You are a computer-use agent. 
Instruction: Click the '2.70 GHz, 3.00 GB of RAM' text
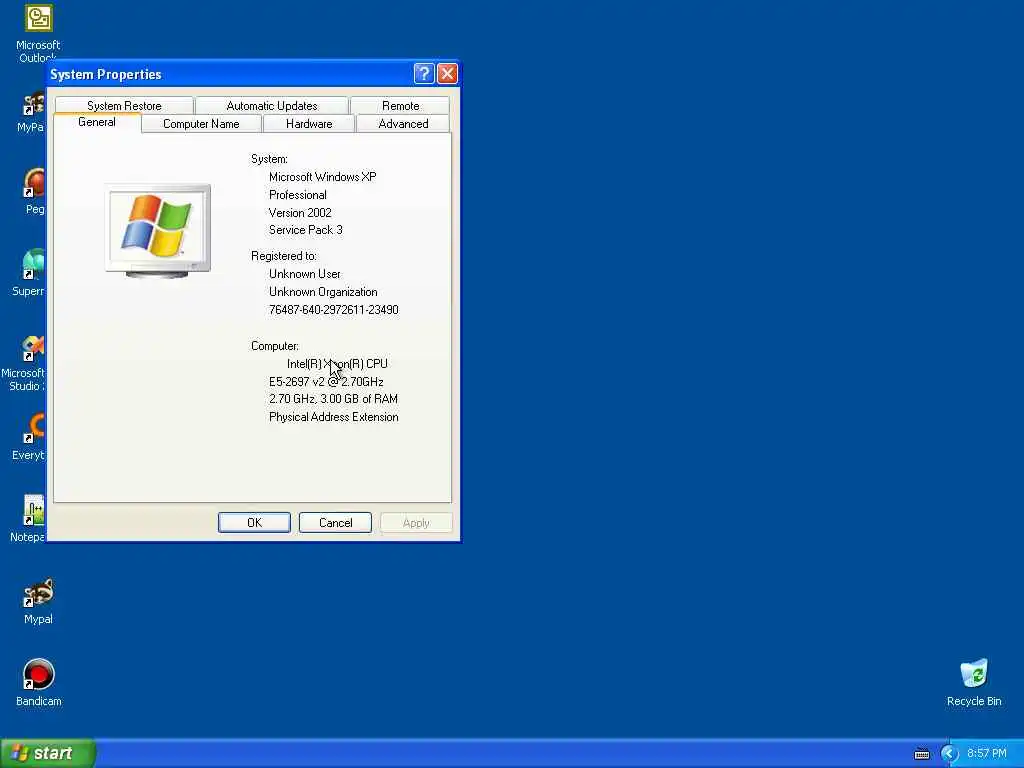point(333,399)
